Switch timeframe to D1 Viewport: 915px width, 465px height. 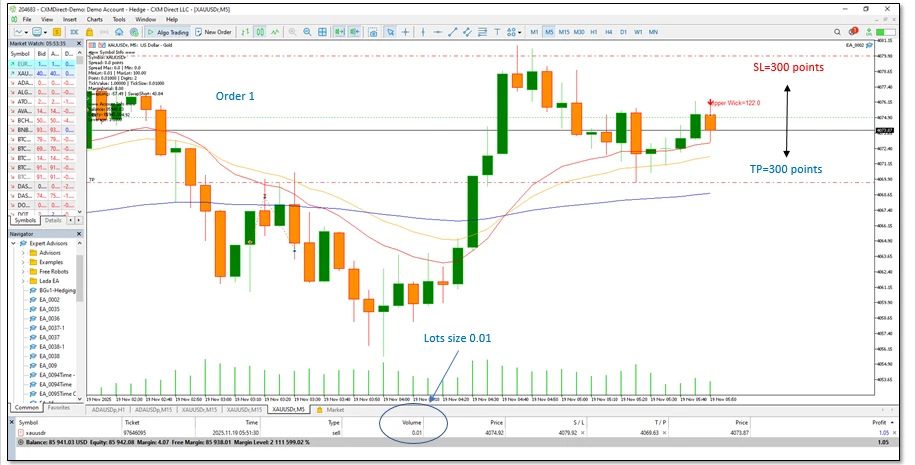[x=623, y=32]
